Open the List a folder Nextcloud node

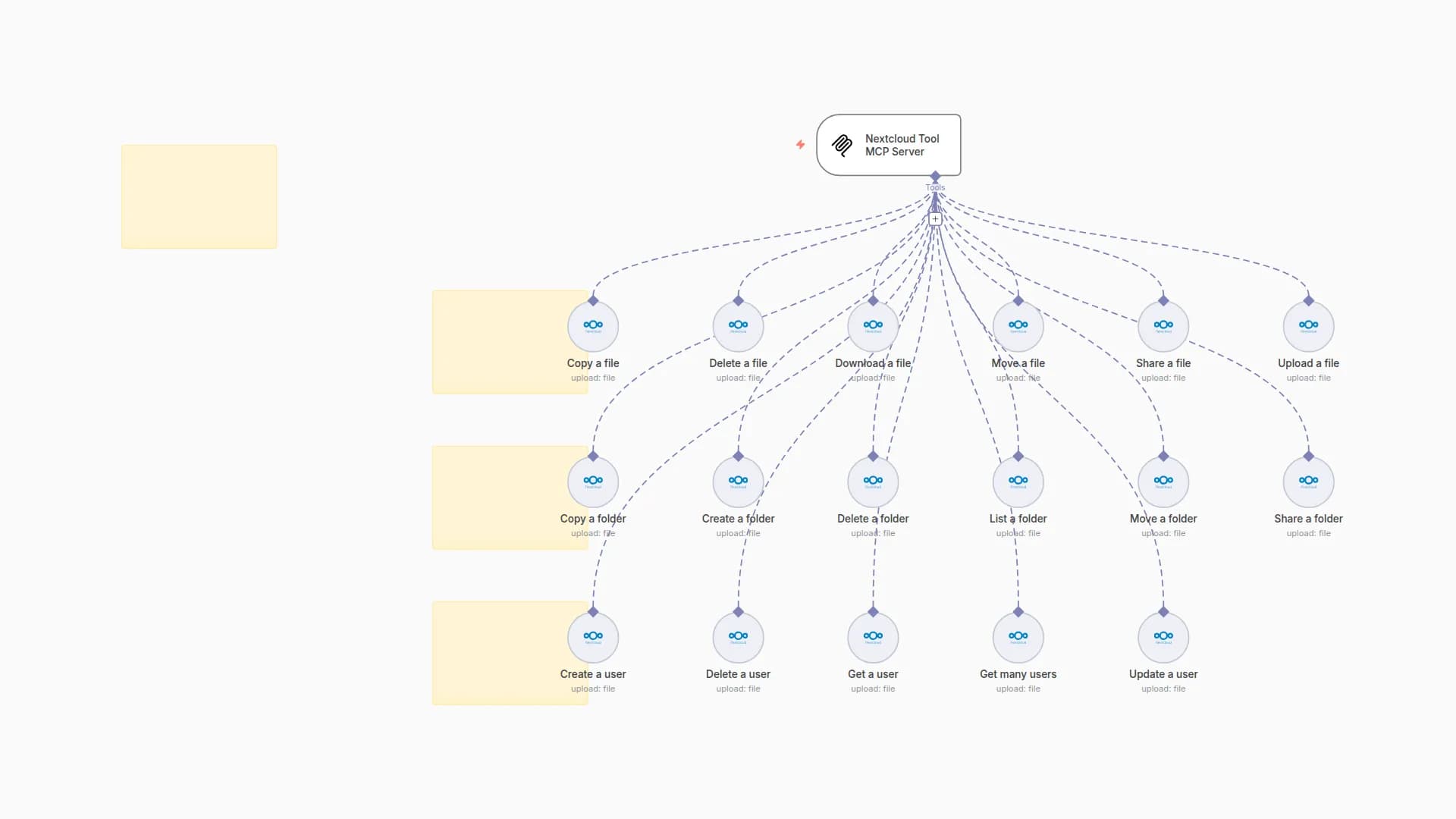[x=1018, y=482]
